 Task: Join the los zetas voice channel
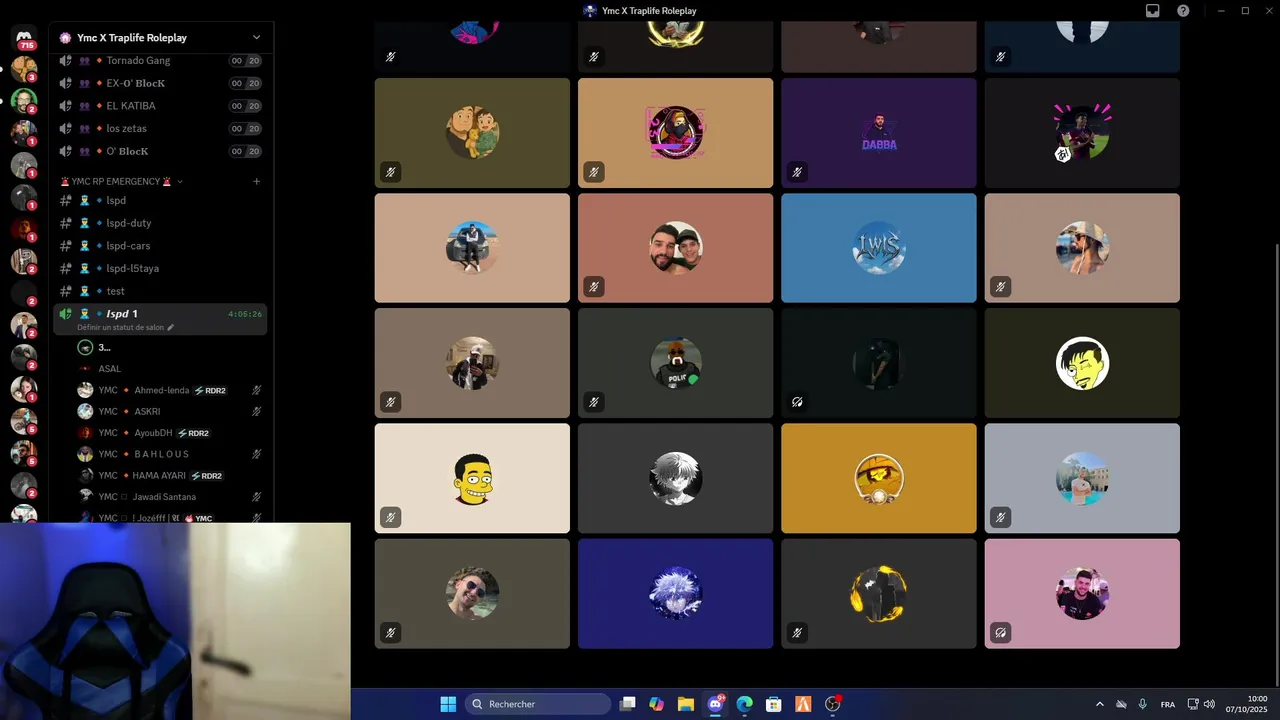[160, 128]
